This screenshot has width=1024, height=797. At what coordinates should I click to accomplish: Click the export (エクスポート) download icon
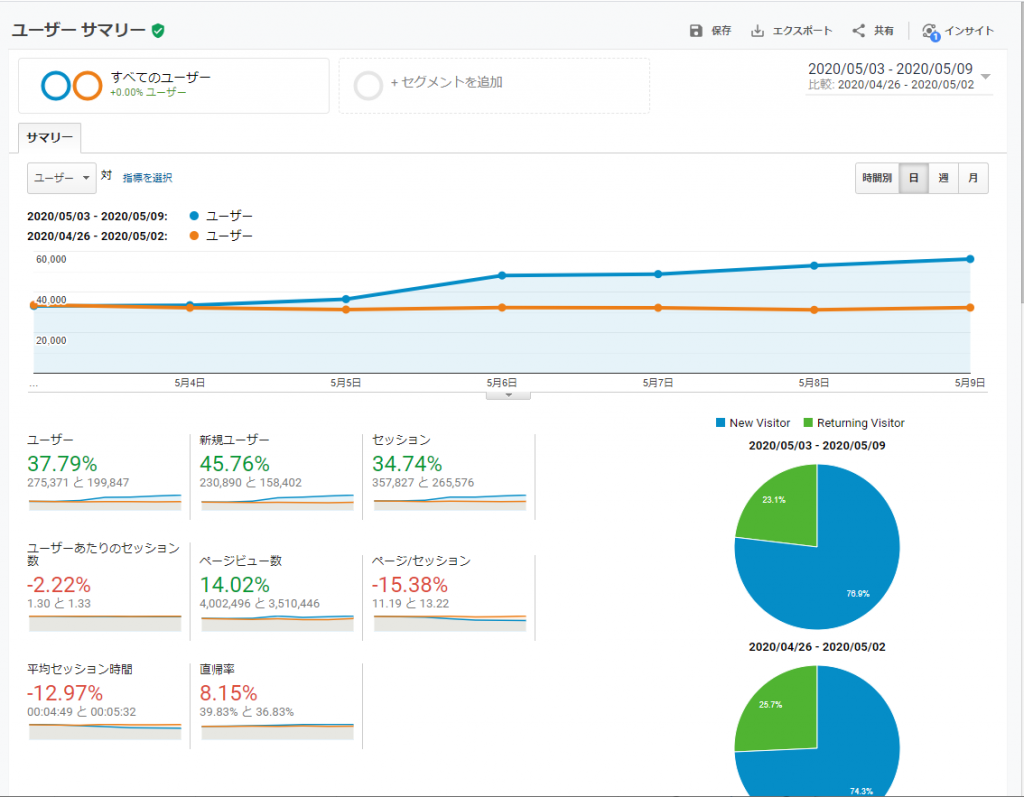coord(757,31)
